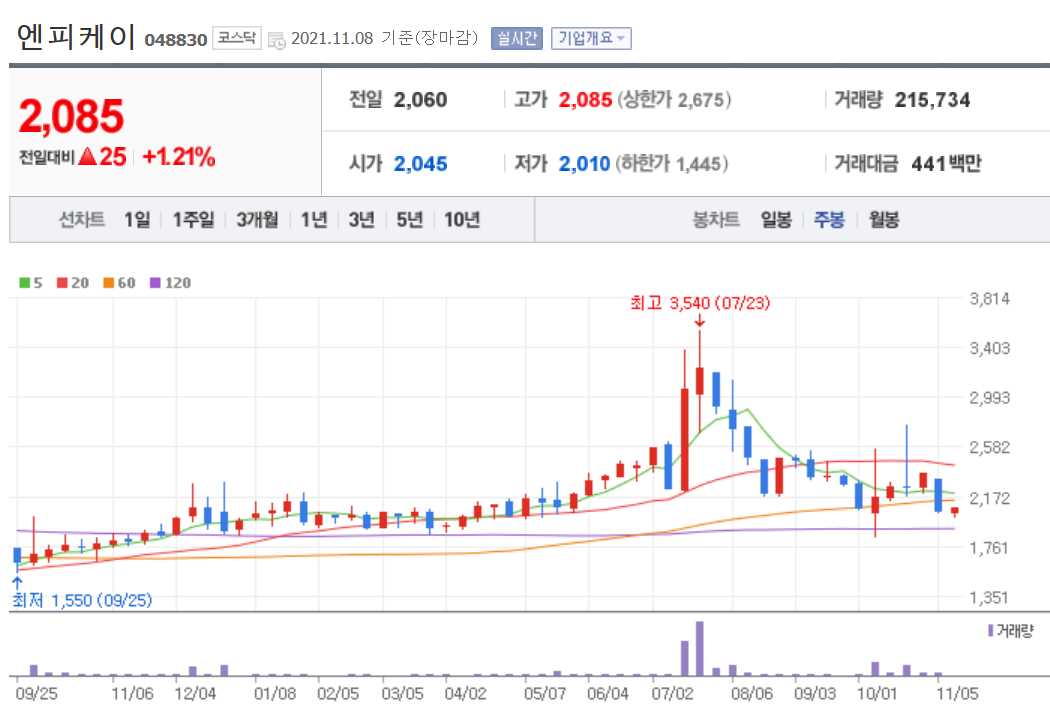Click the 전일 value 2,060

tap(420, 100)
